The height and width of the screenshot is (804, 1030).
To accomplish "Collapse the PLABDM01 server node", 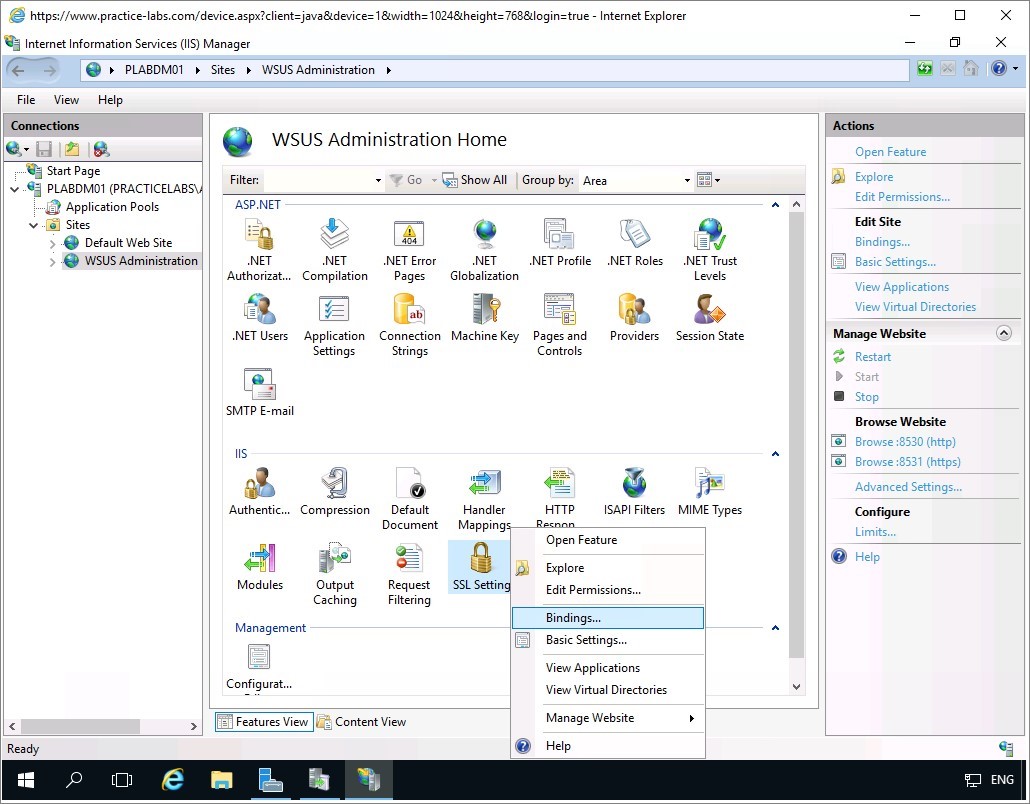I will [14, 189].
